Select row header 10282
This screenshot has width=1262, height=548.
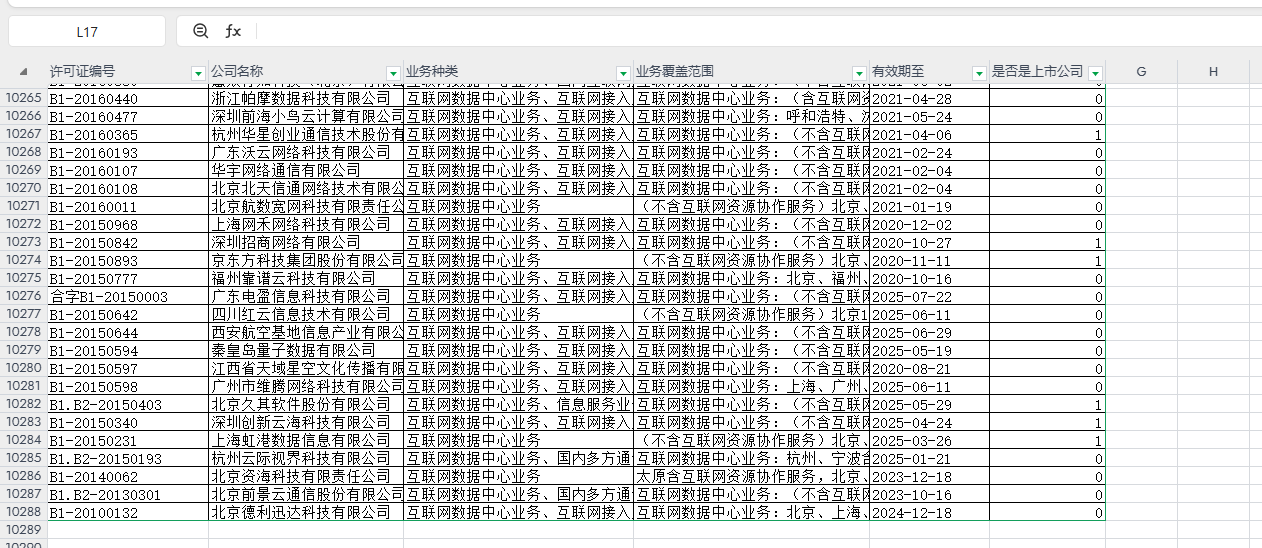click(x=23, y=405)
